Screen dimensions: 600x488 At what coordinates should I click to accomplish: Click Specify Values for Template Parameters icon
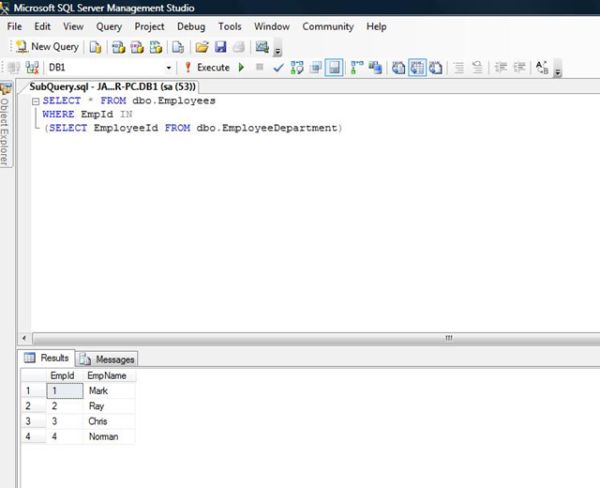pyautogui.click(x=542, y=68)
